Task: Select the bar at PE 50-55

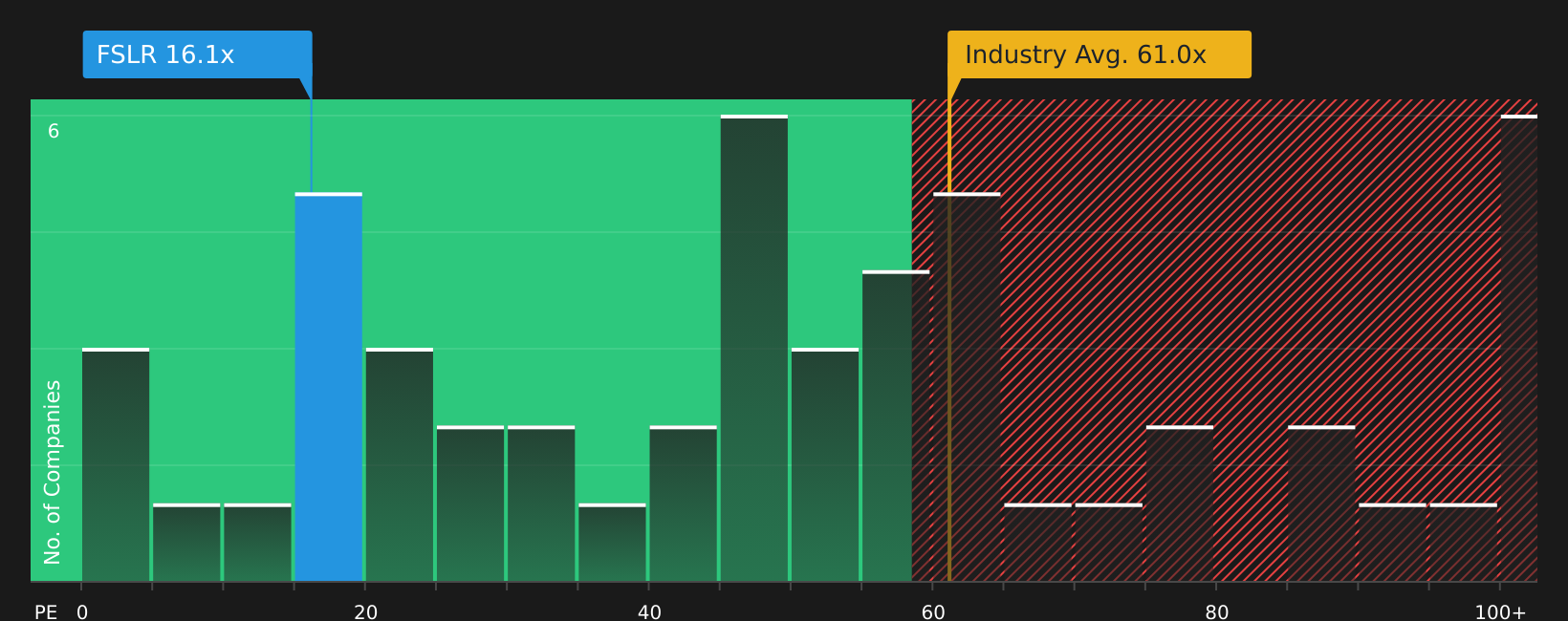Action: pos(825,464)
